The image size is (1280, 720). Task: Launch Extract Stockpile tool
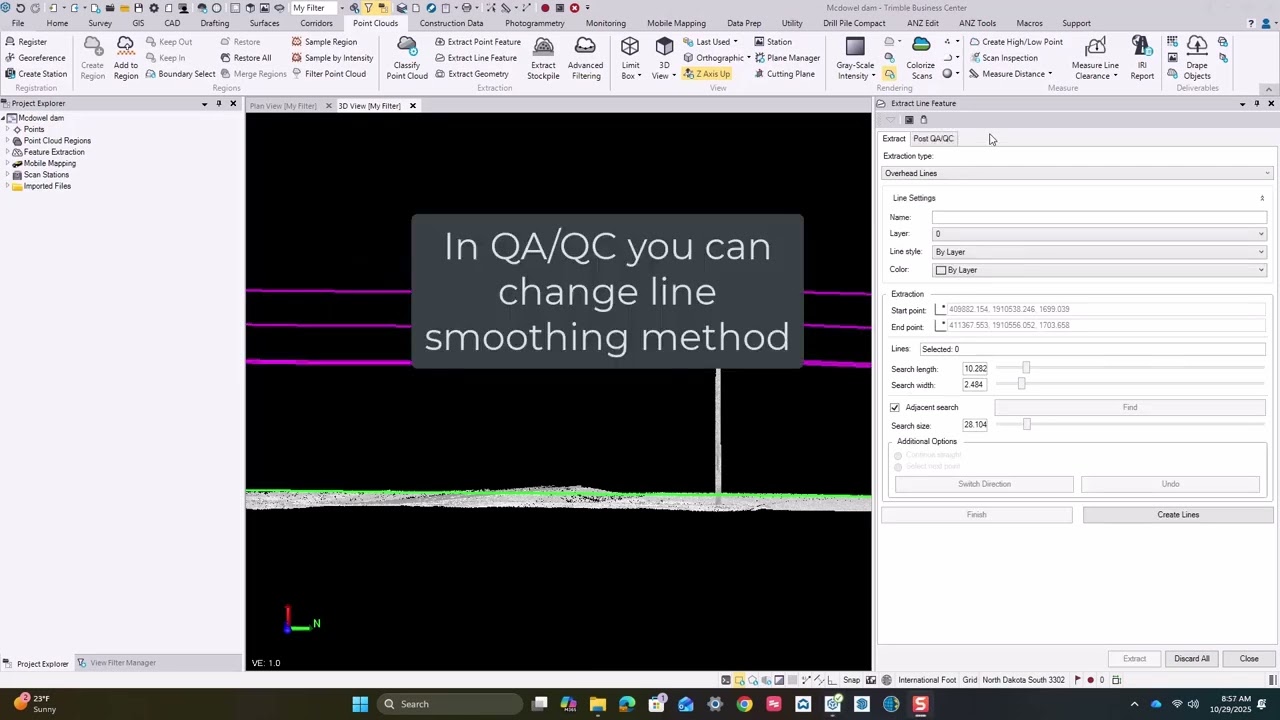[543, 58]
